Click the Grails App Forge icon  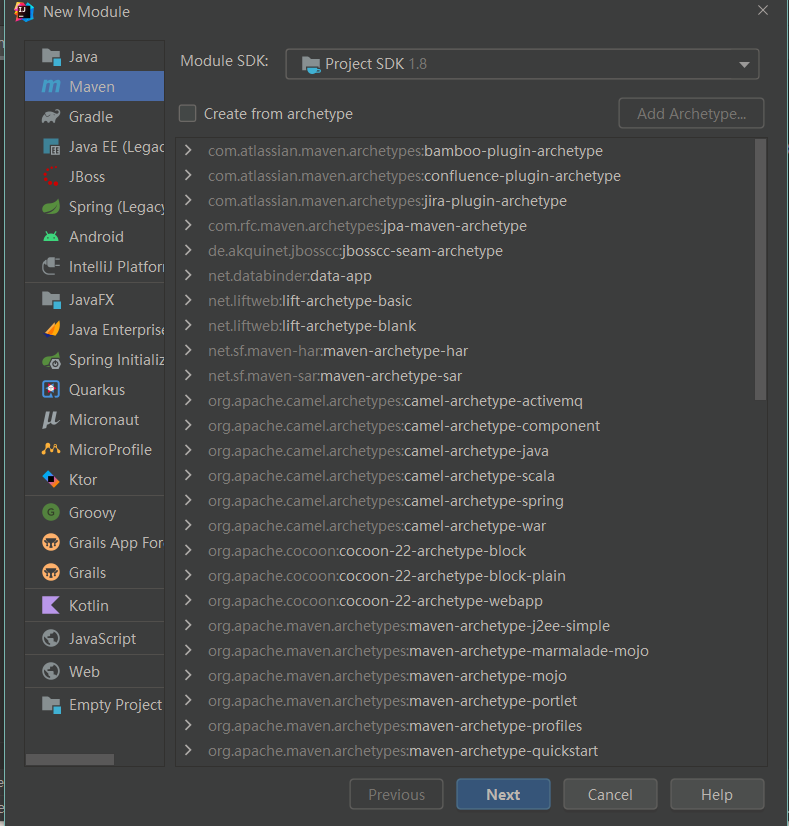pyautogui.click(x=51, y=542)
